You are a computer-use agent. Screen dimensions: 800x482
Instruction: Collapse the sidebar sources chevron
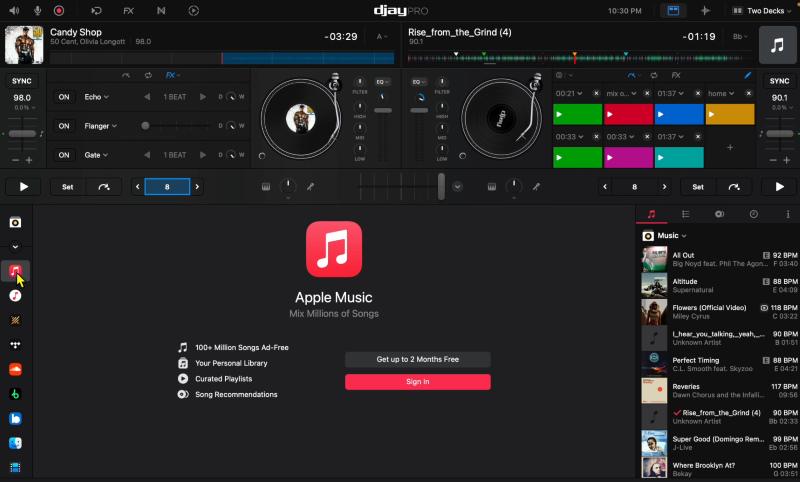click(x=15, y=246)
